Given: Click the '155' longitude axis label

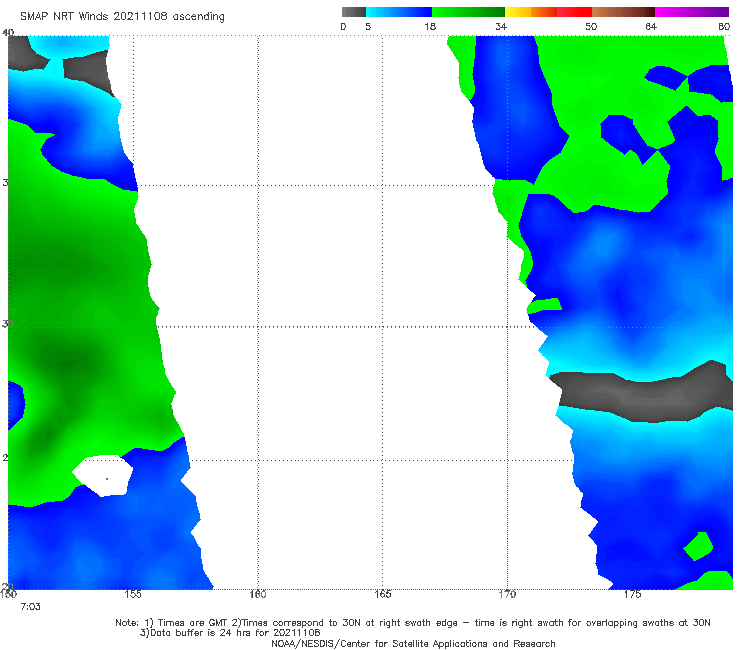Looking at the screenshot, I should click(x=133, y=594).
